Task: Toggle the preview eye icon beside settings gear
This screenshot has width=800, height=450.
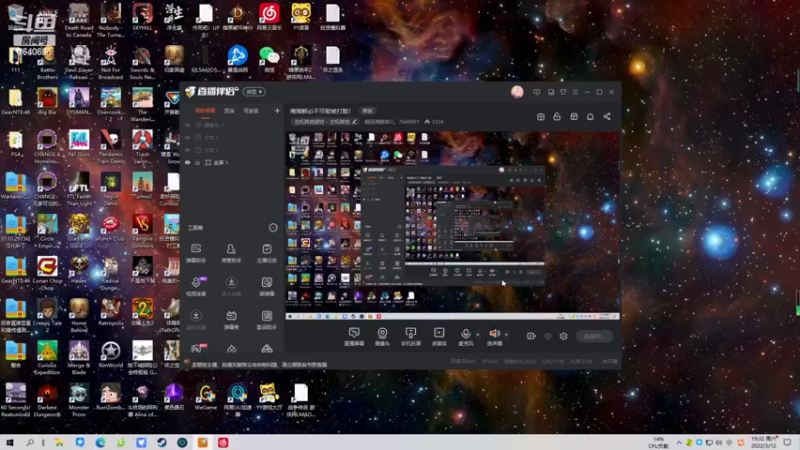Action: pos(547,336)
